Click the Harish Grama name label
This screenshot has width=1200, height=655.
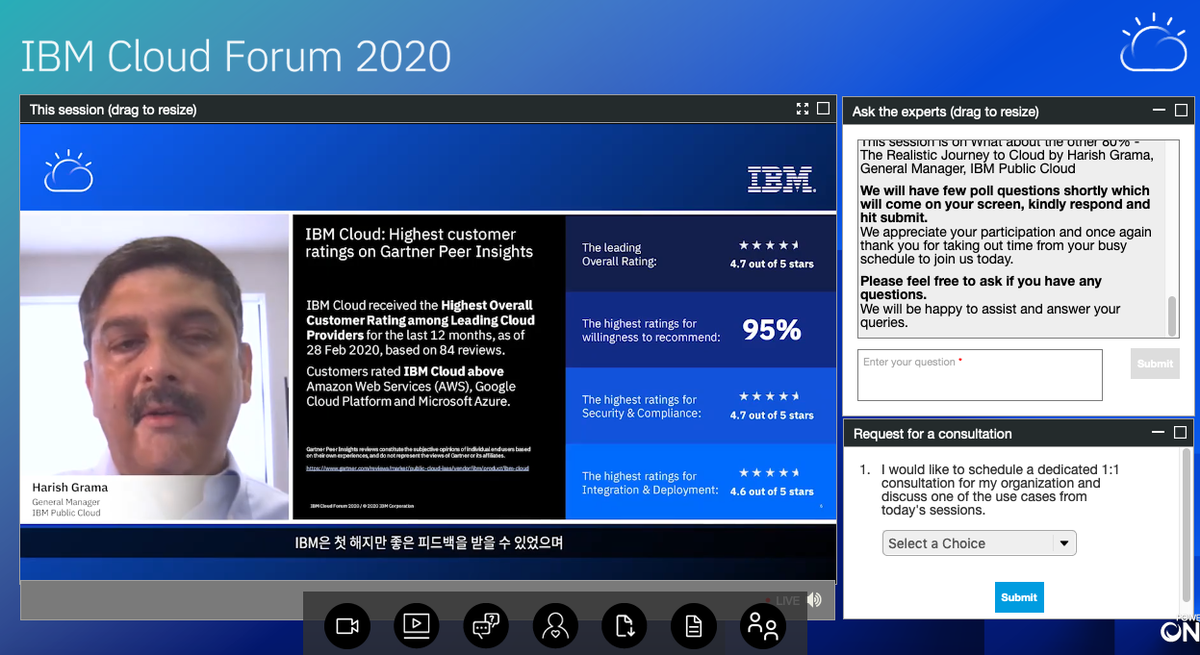[x=70, y=487]
